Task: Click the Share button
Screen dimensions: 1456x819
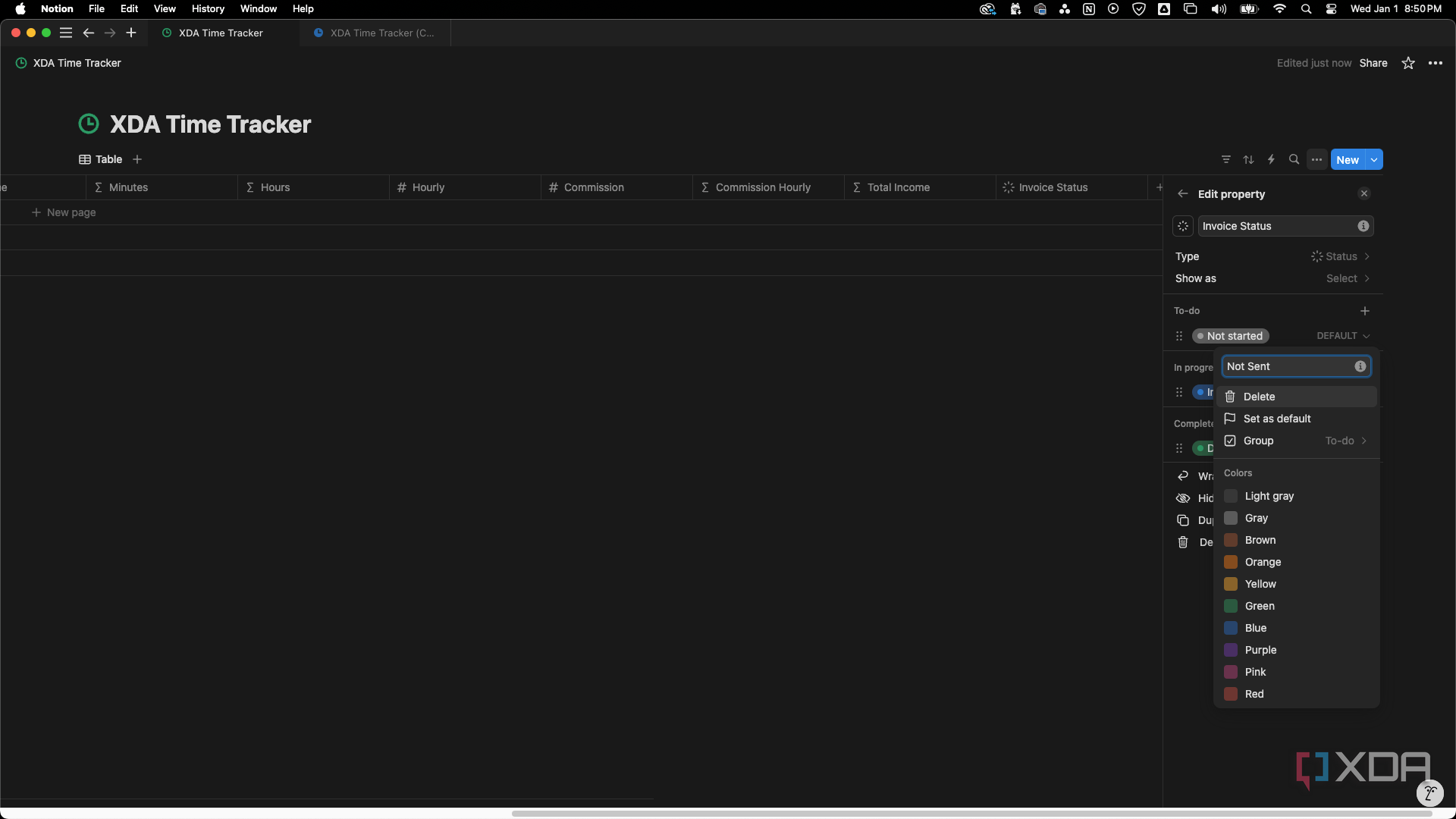Action: point(1373,63)
